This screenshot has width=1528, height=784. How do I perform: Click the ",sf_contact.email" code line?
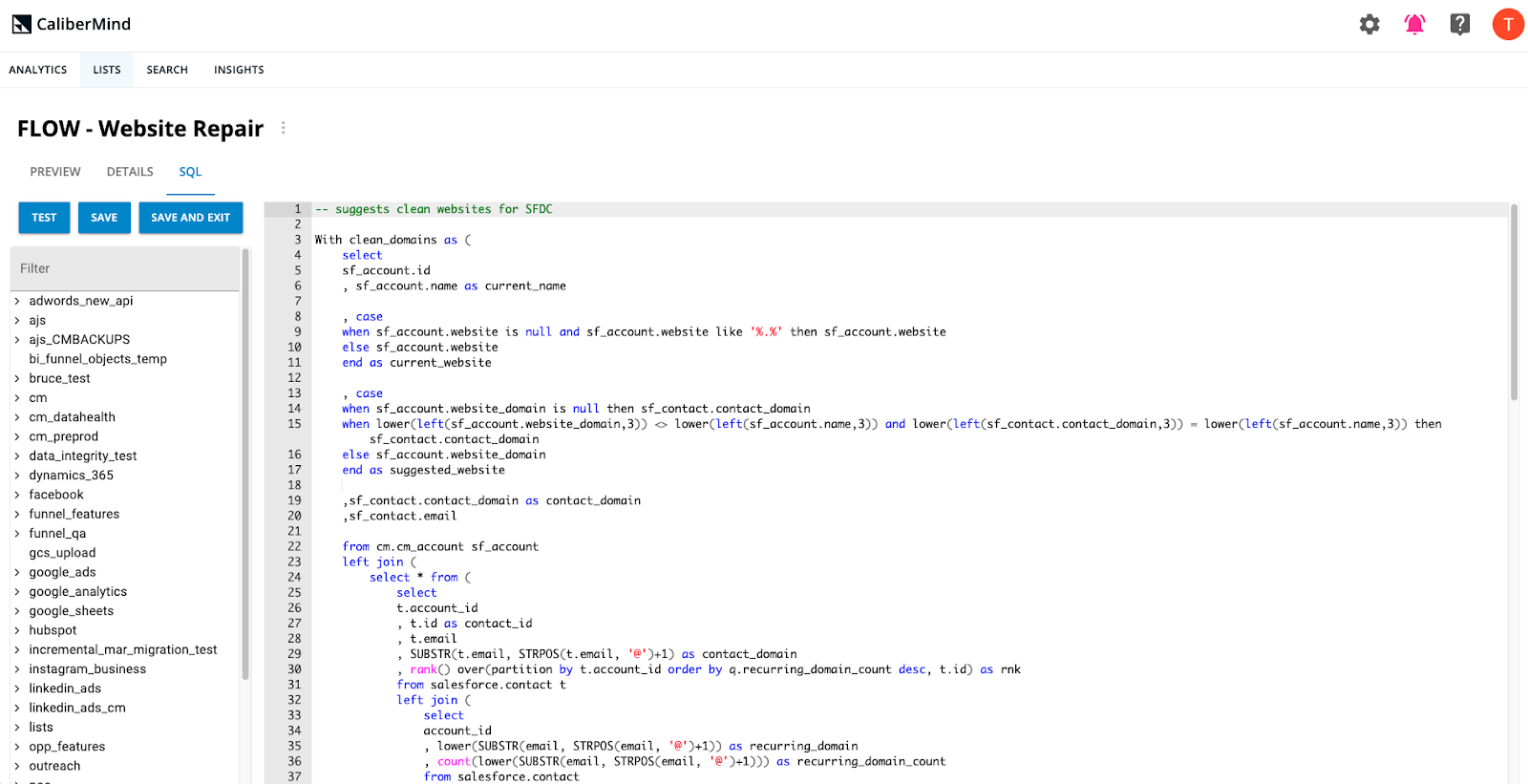[399, 517]
